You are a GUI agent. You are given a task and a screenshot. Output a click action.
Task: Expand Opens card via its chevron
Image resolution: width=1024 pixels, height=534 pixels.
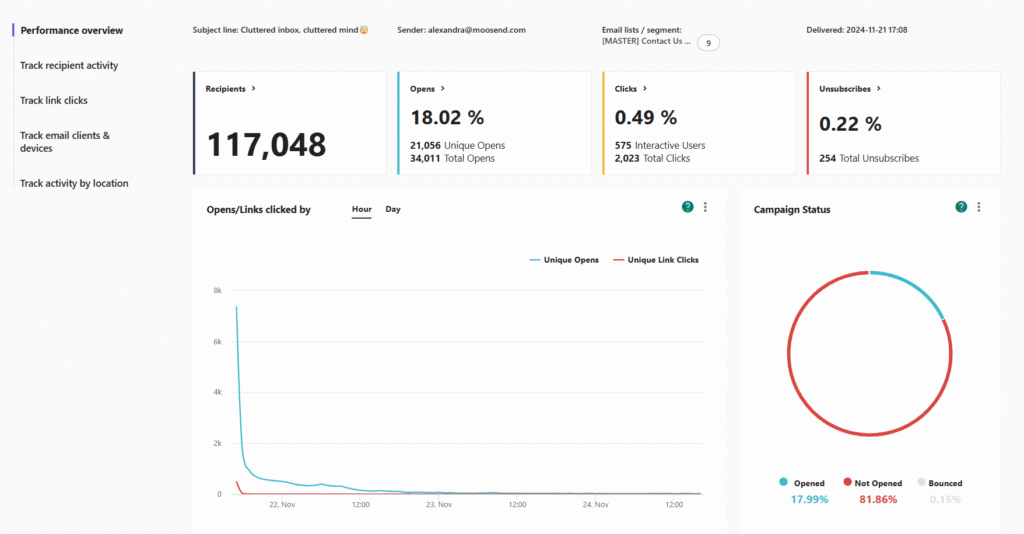tap(443, 89)
